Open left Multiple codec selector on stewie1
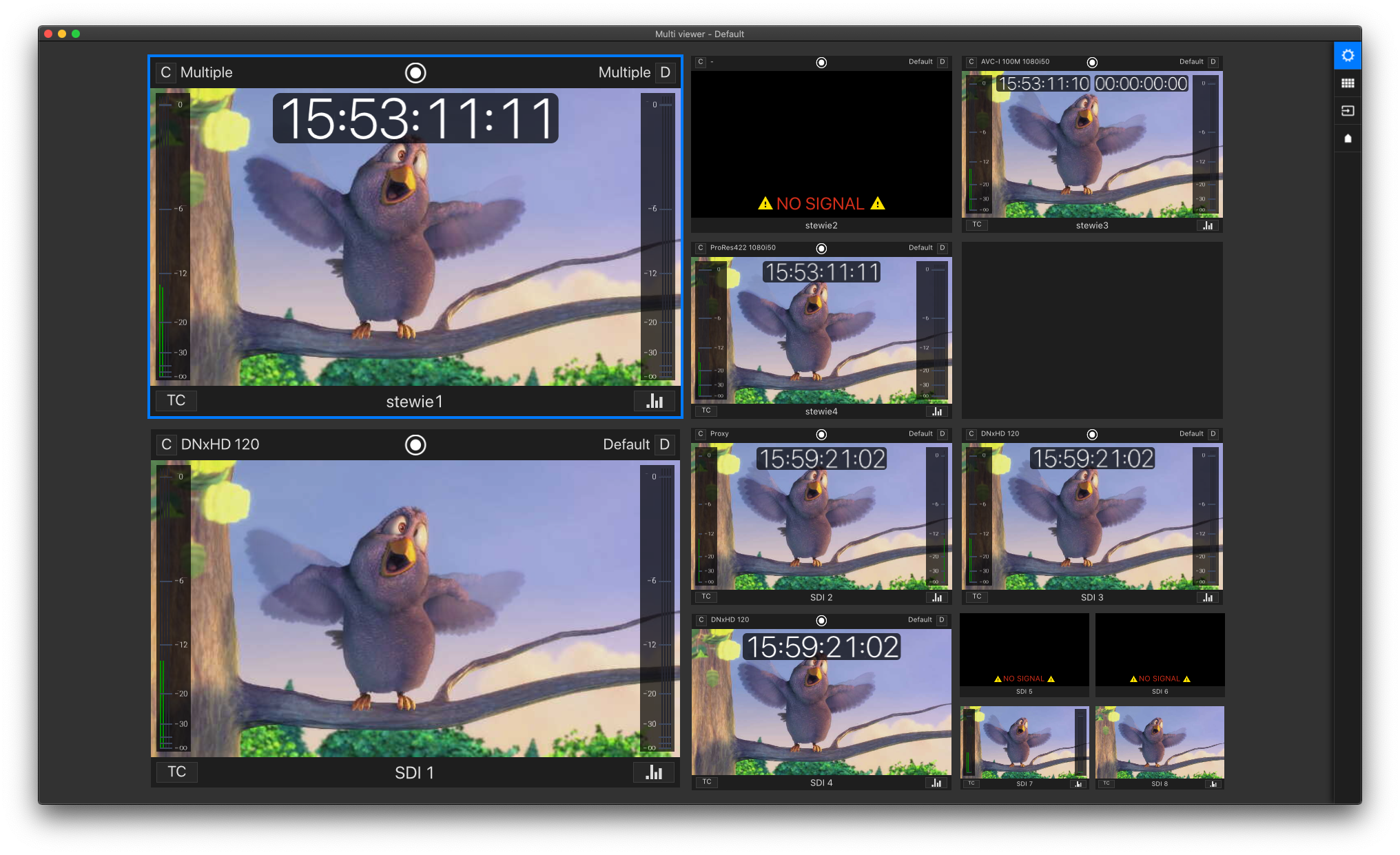The image size is (1400, 855). [x=206, y=72]
